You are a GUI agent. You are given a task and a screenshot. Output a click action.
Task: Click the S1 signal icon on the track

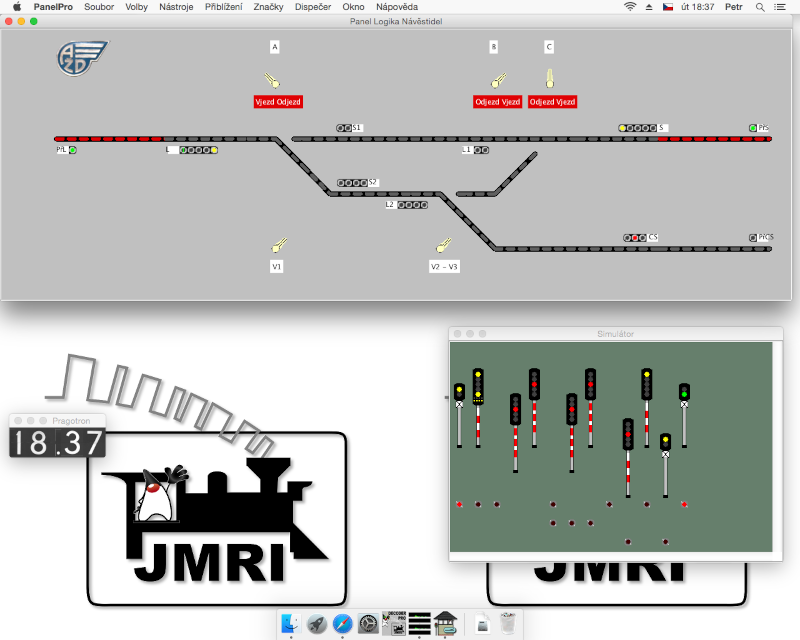(x=345, y=128)
